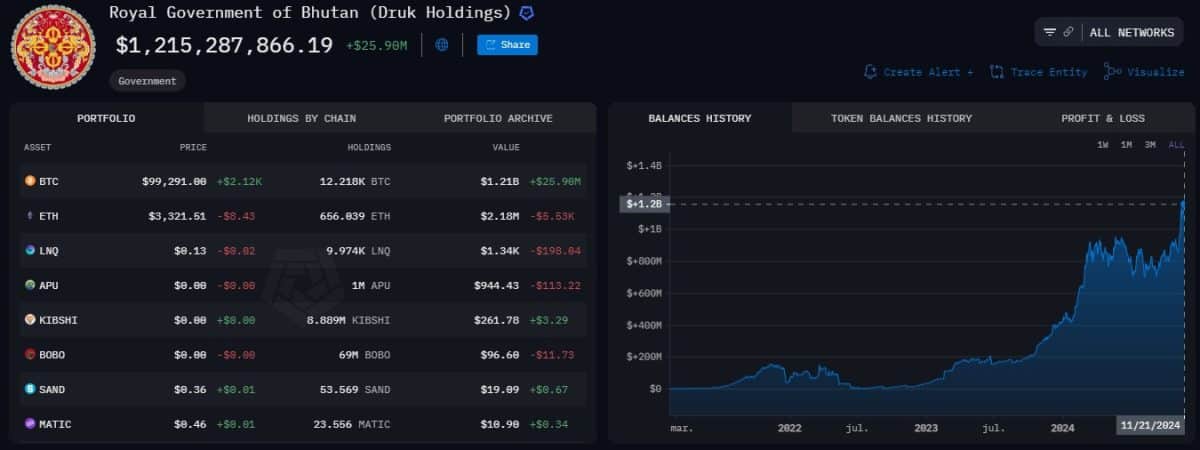Open the ALL NETWORKS selector
Image resolution: width=1200 pixels, height=450 pixels.
click(1132, 32)
